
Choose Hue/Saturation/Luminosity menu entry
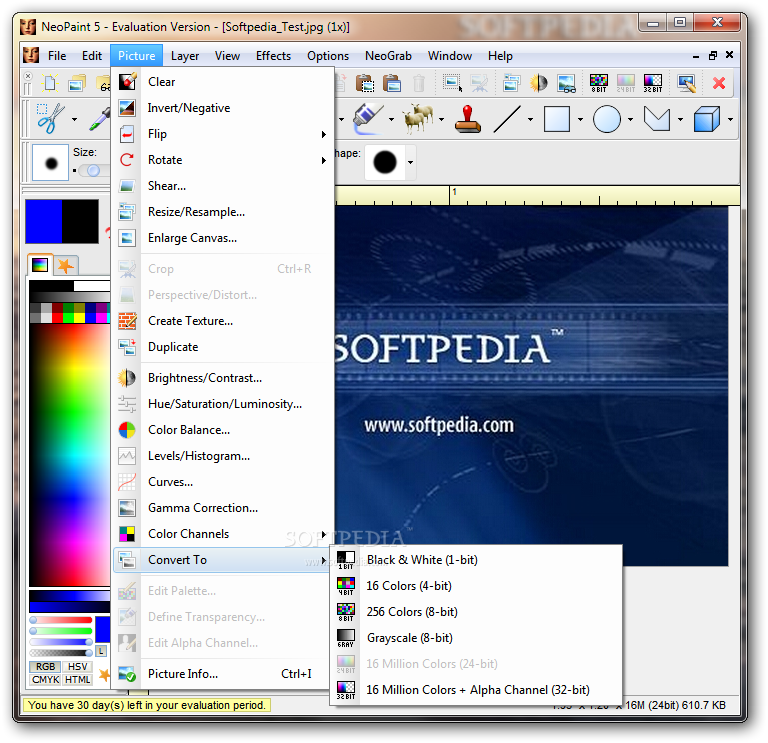224,404
